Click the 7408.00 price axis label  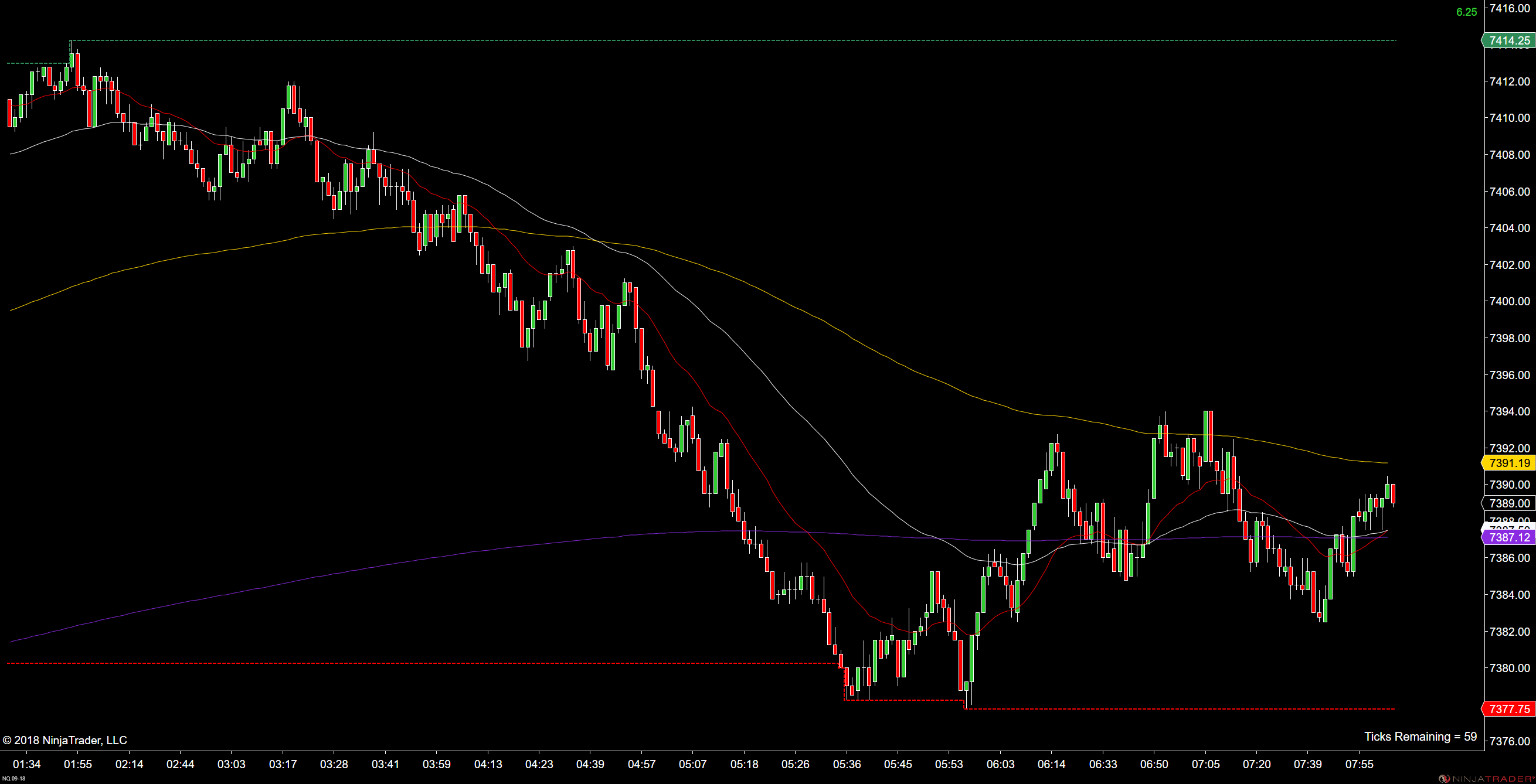pyautogui.click(x=1510, y=155)
